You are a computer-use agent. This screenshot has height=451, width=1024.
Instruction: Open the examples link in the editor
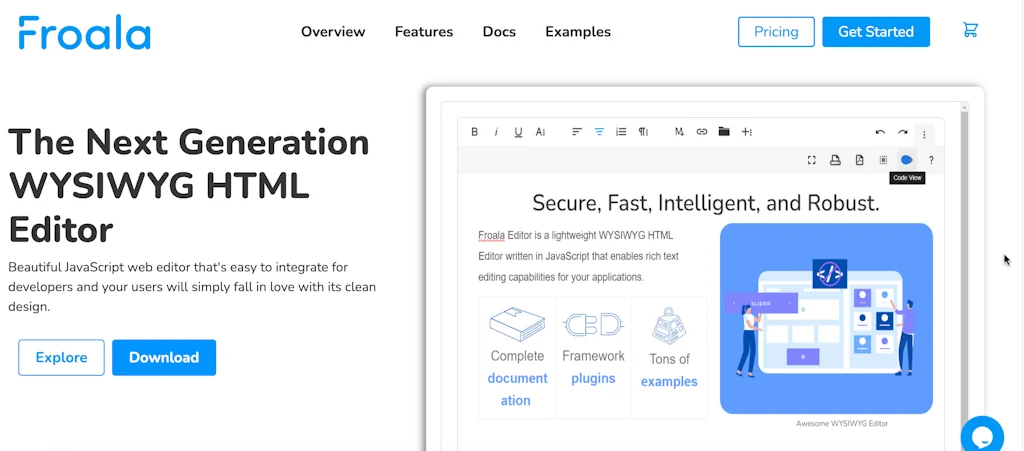669,382
